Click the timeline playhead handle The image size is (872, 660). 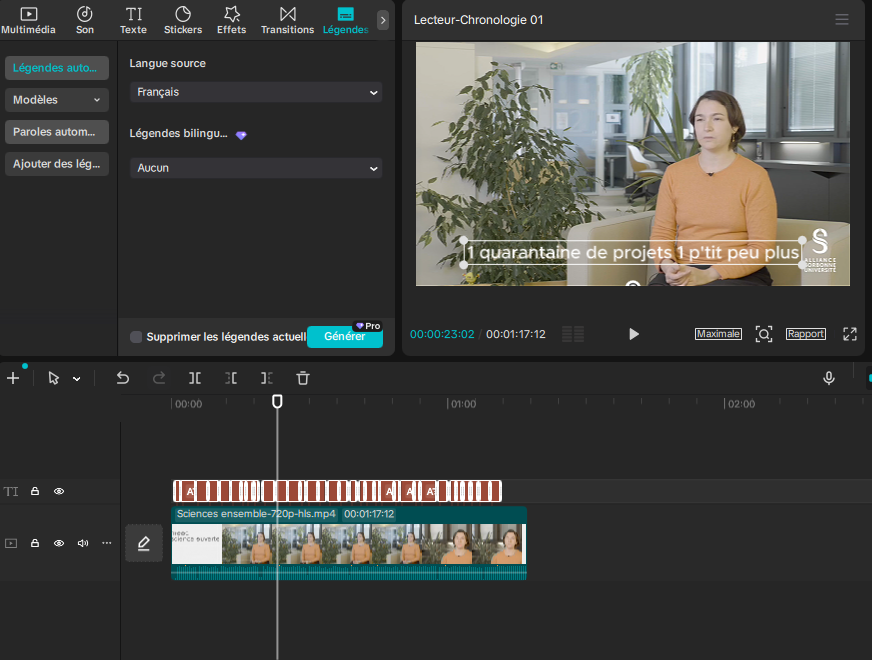pyautogui.click(x=277, y=401)
